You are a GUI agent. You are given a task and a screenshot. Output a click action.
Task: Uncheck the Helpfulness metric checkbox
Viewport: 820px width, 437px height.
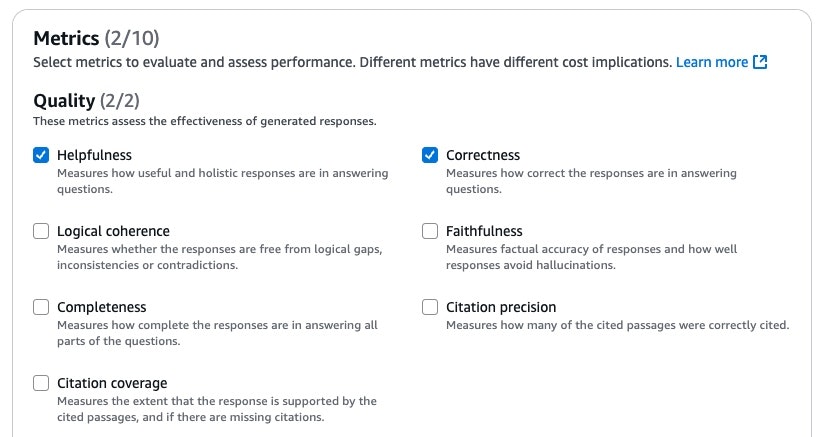click(x=41, y=155)
